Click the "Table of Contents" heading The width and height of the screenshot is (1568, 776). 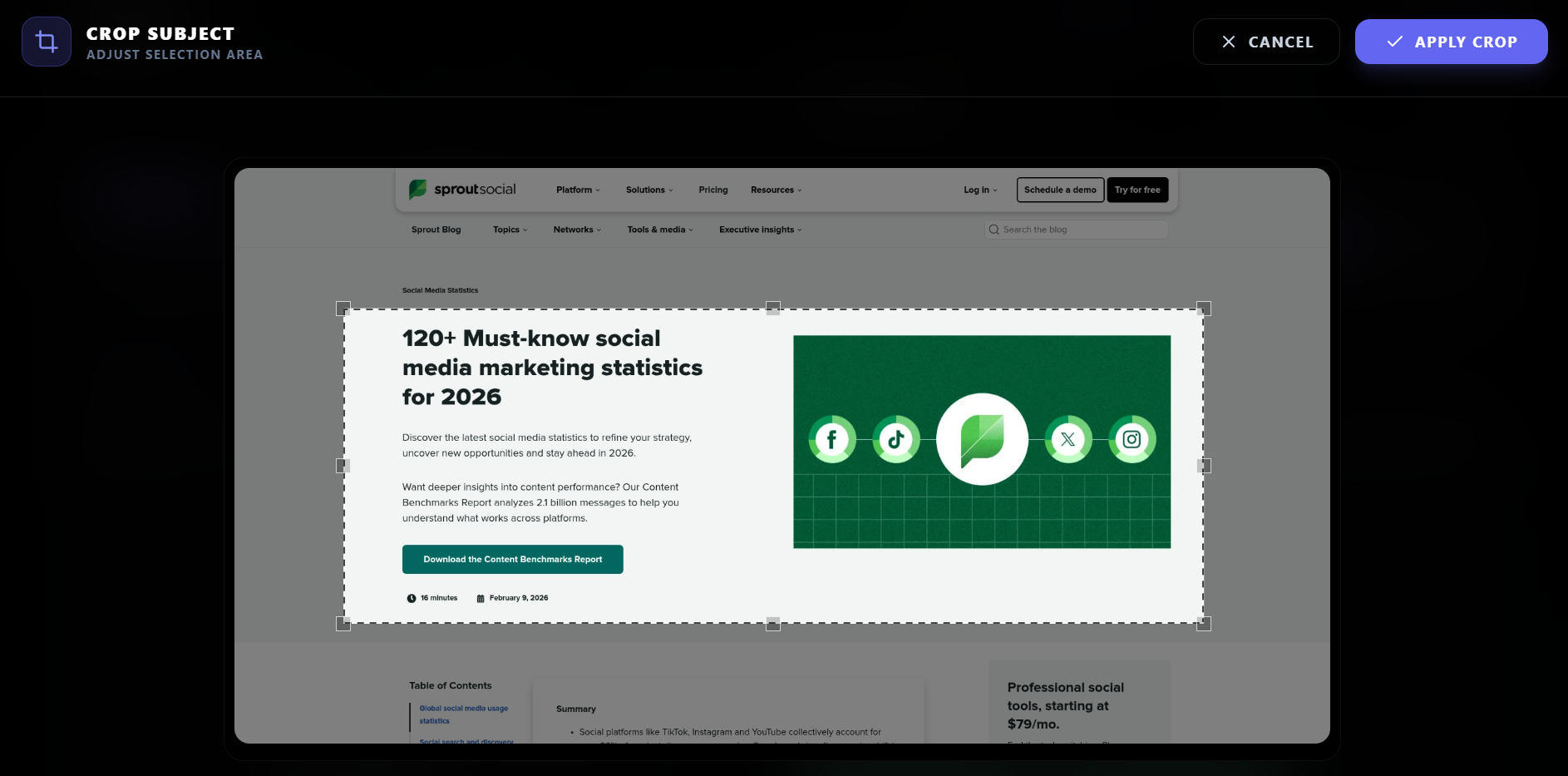[x=450, y=685]
